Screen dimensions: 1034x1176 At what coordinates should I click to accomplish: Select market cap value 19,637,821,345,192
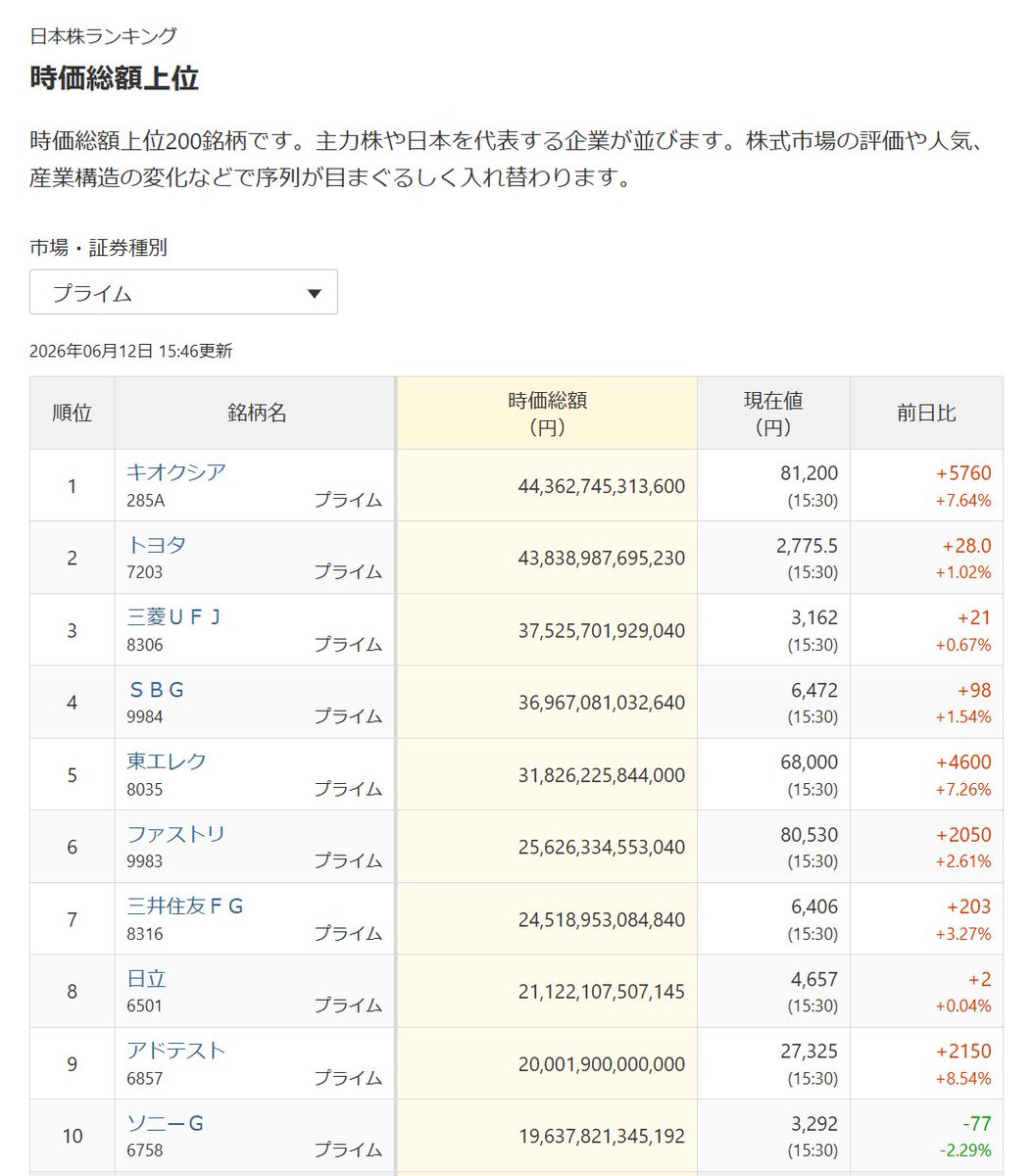coord(602,1136)
